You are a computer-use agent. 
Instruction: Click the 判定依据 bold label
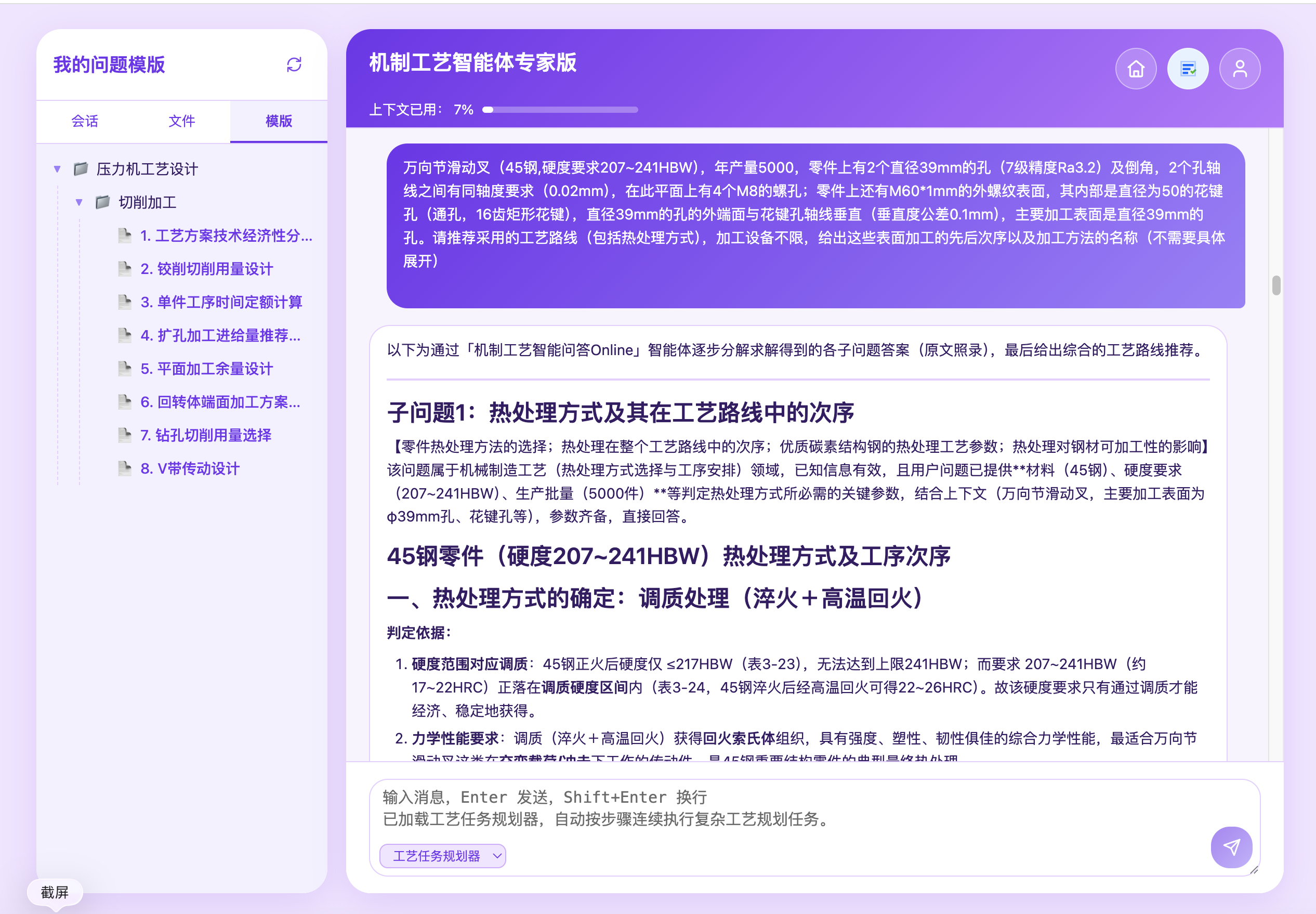(x=419, y=633)
